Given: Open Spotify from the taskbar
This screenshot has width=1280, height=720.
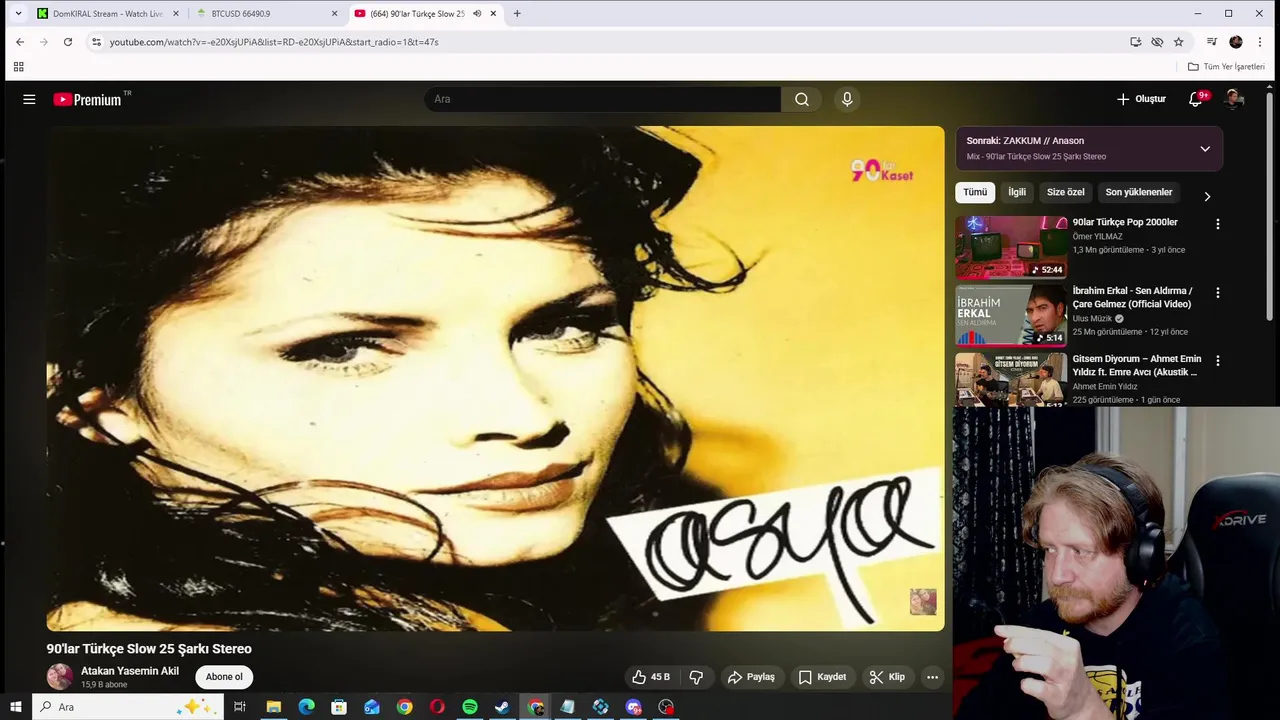Looking at the screenshot, I should coord(470,707).
